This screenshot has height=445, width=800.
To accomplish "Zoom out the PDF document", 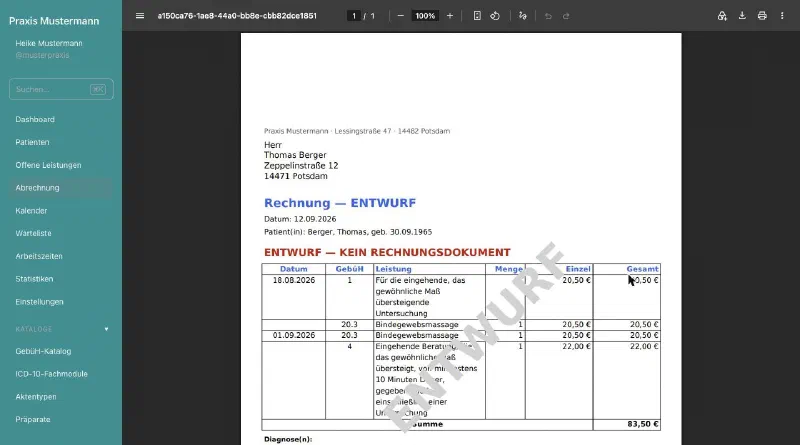I will click(401, 16).
